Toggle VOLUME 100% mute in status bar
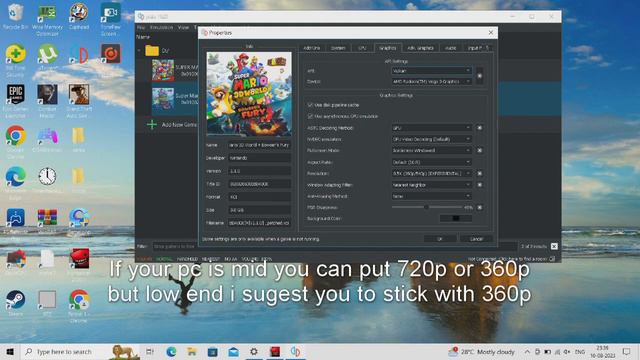The width and height of the screenshot is (640, 360). coord(257,259)
